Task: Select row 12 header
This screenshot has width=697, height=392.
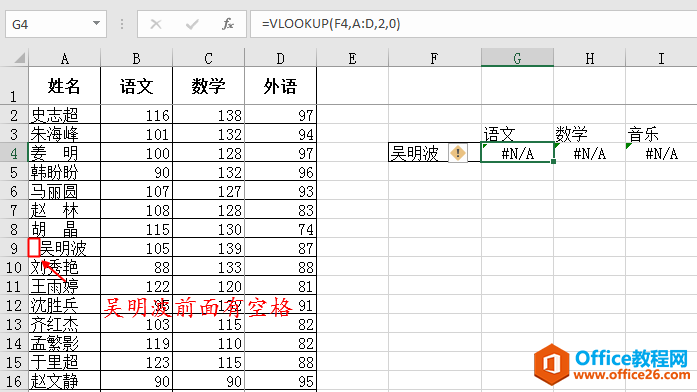Action: tap(14, 305)
